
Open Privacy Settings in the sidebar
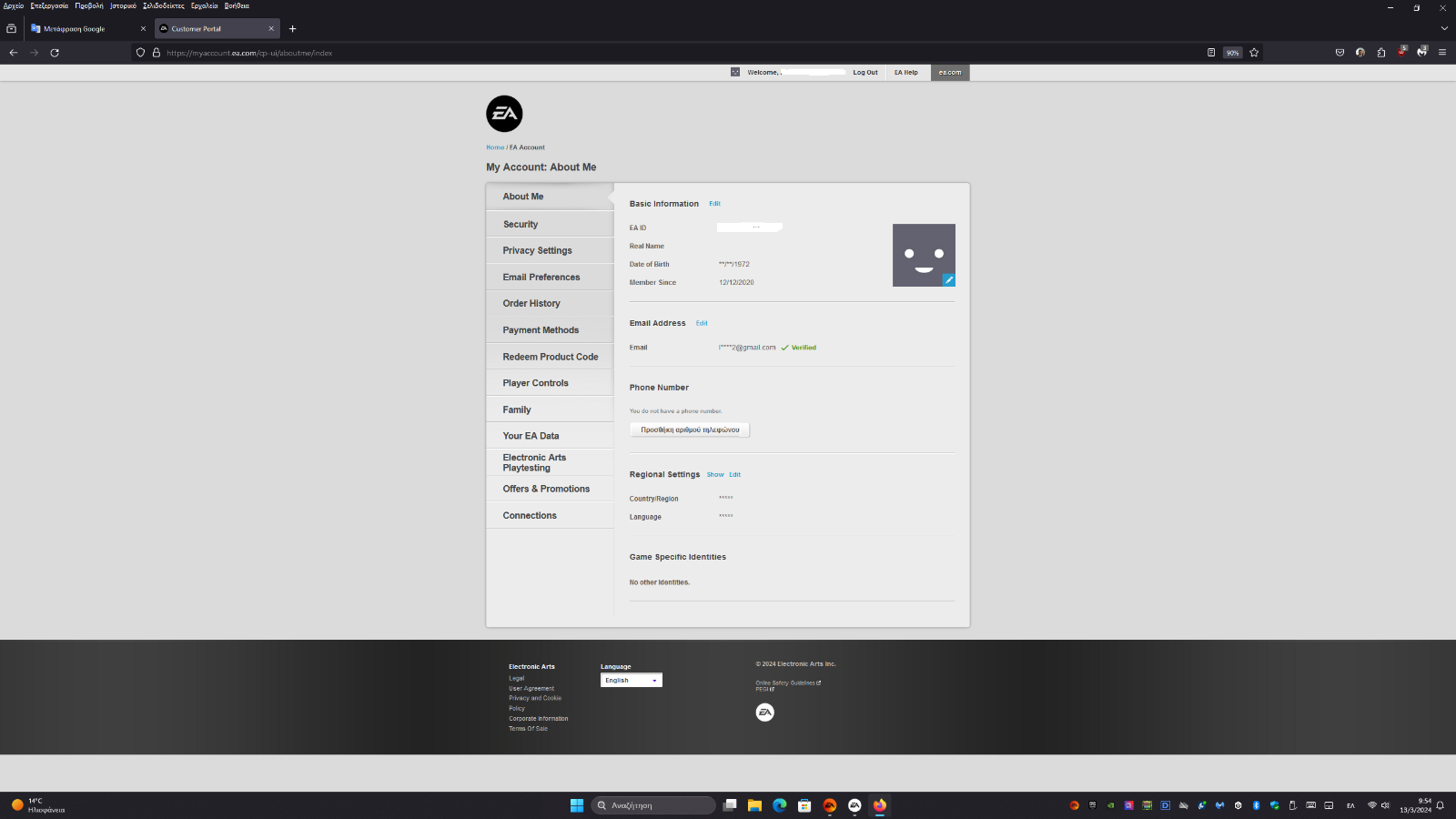coord(550,251)
